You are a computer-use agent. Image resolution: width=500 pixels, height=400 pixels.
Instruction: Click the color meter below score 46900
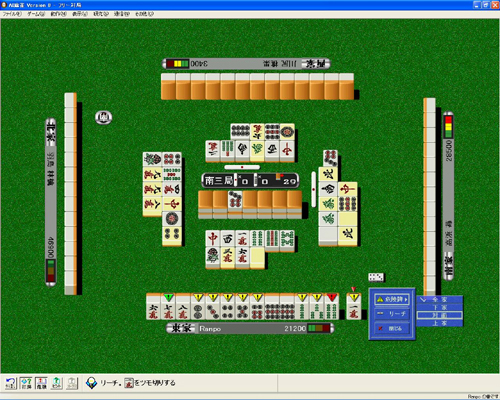click(51, 271)
